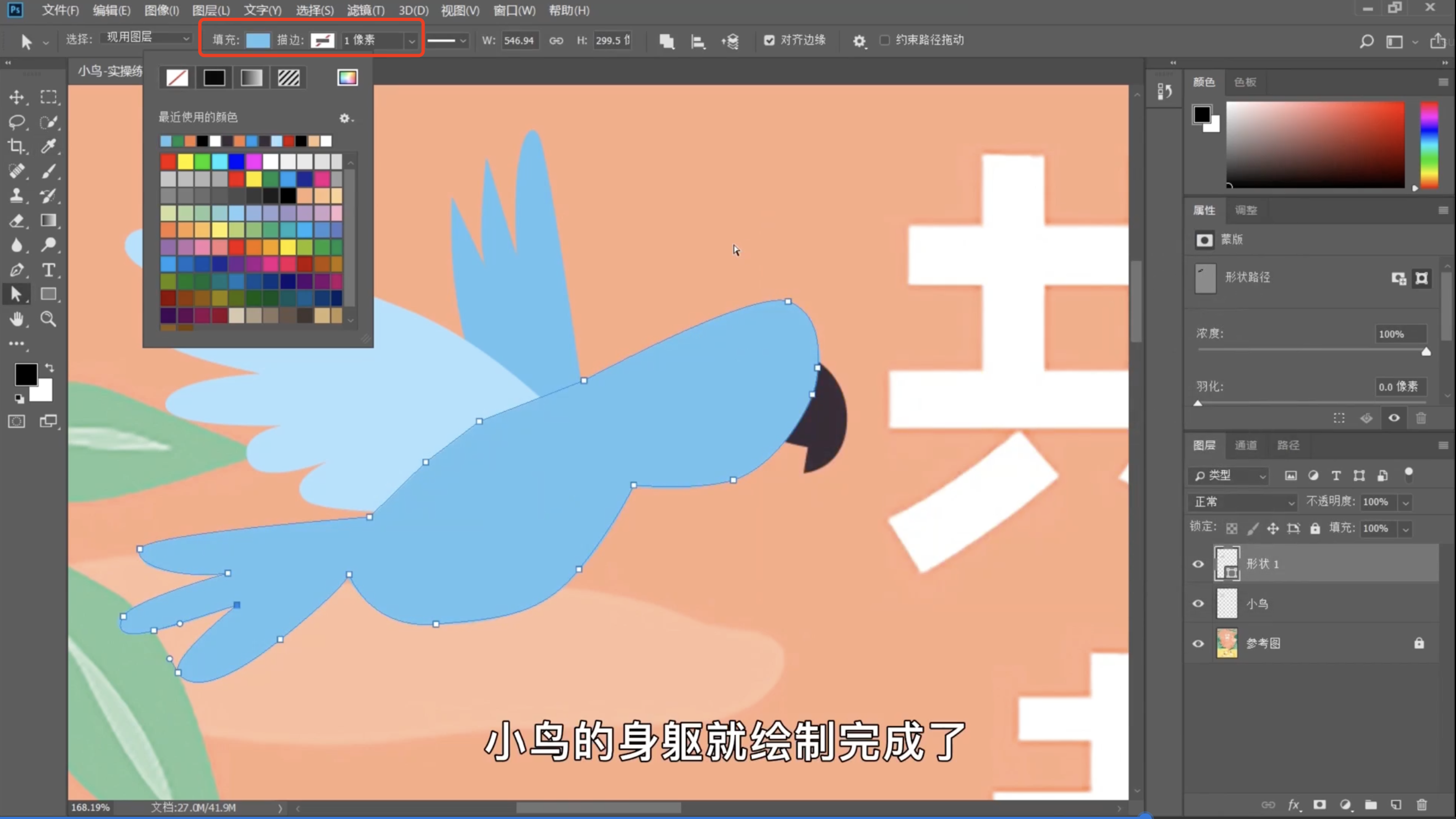Open the 滤镜(T) menu
This screenshot has height=819, width=1456.
(x=365, y=10)
